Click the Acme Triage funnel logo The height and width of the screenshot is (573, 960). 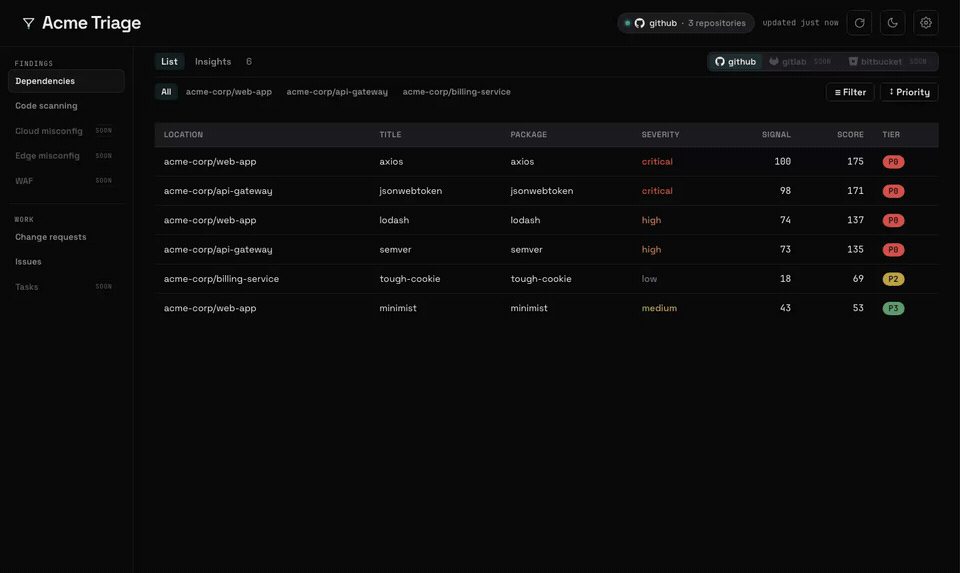click(28, 23)
